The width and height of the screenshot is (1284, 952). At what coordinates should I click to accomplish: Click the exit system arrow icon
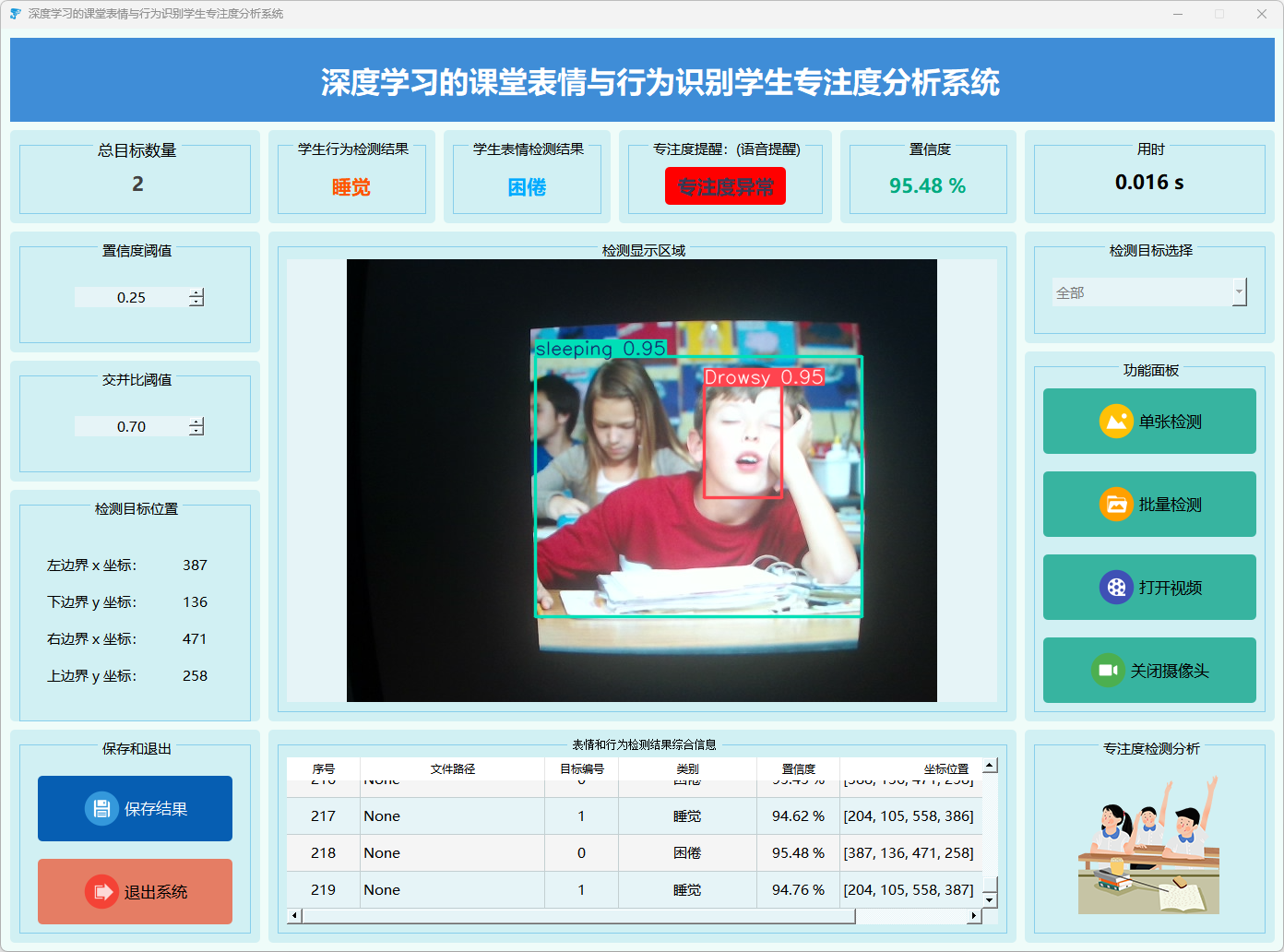[x=101, y=892]
